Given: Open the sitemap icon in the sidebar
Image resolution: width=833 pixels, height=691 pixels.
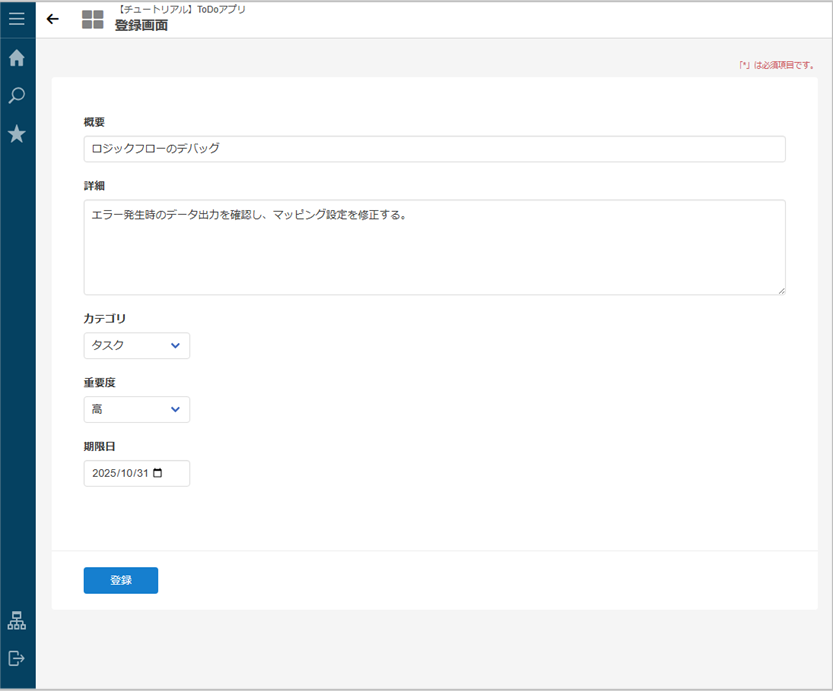Looking at the screenshot, I should click(17, 620).
